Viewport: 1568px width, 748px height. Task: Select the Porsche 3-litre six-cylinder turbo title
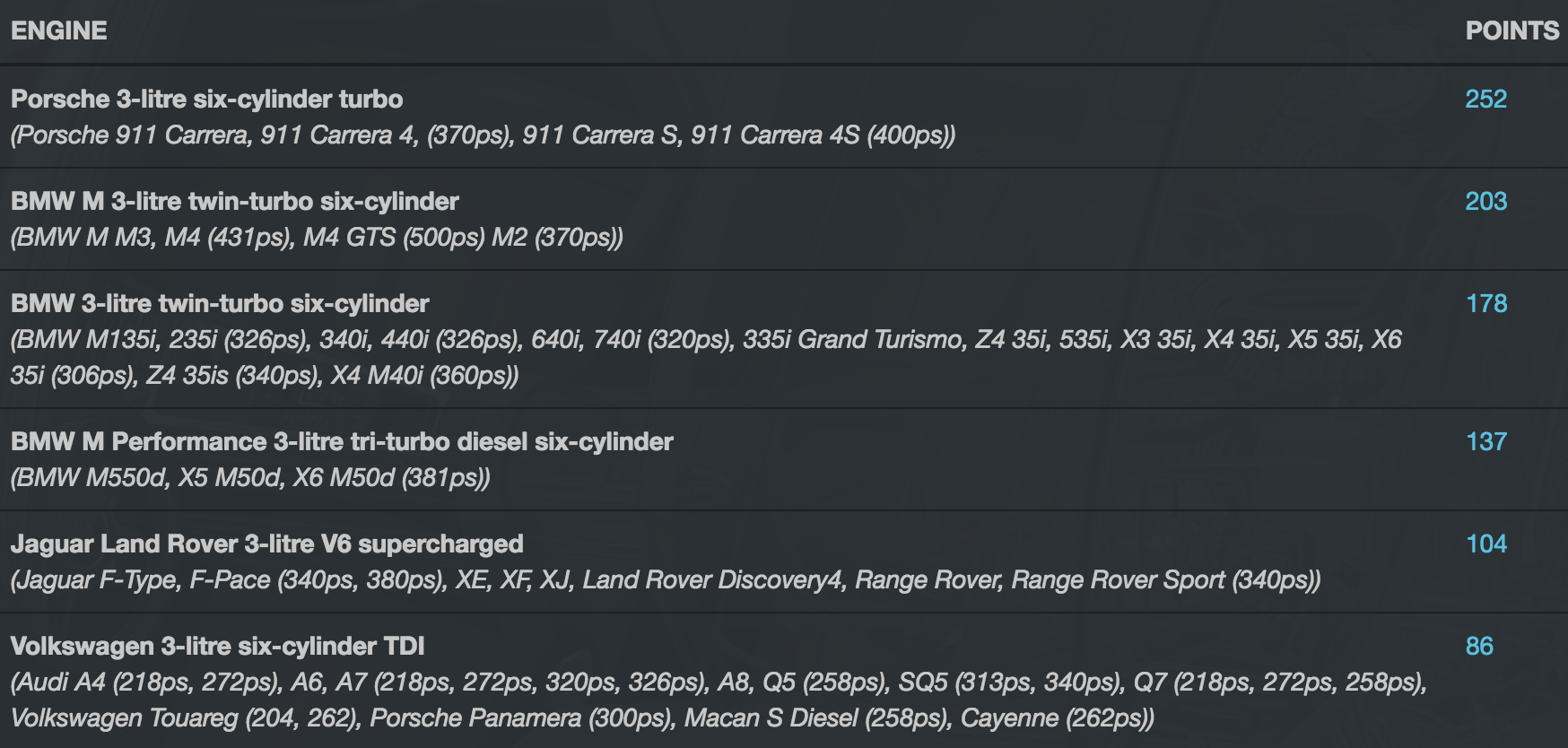(x=206, y=99)
